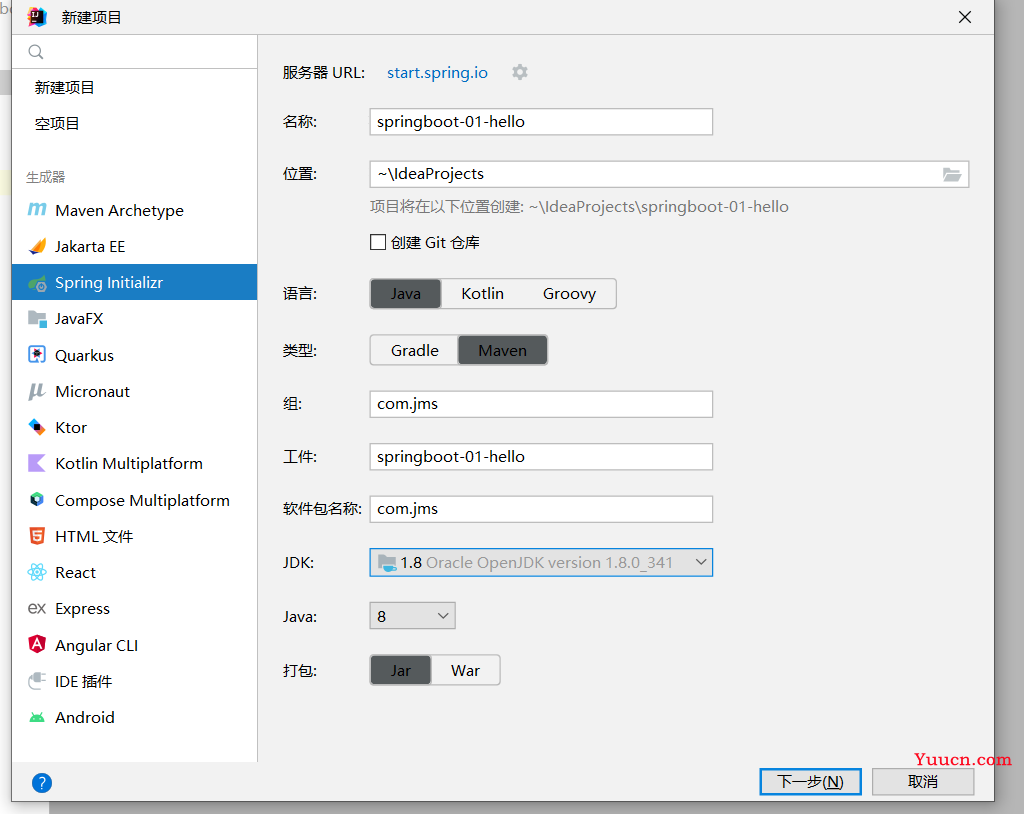The width and height of the screenshot is (1024, 814).
Task: Click the Jakarta EE feather icon
Action: pos(37,246)
